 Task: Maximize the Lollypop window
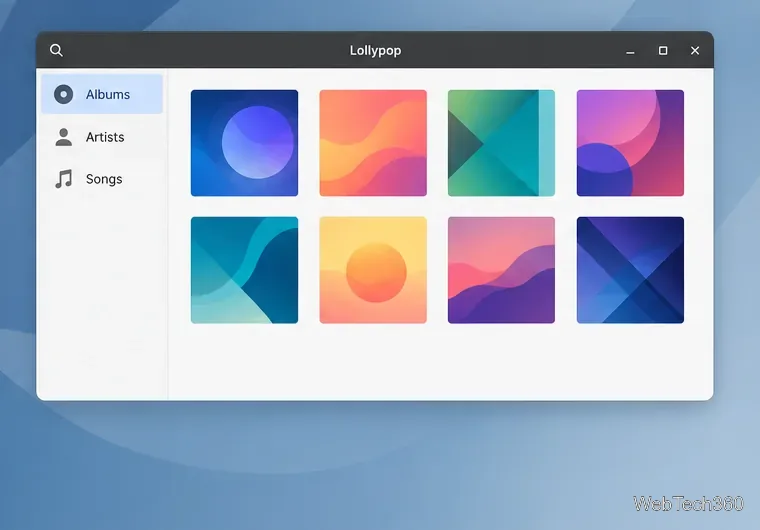[663, 50]
